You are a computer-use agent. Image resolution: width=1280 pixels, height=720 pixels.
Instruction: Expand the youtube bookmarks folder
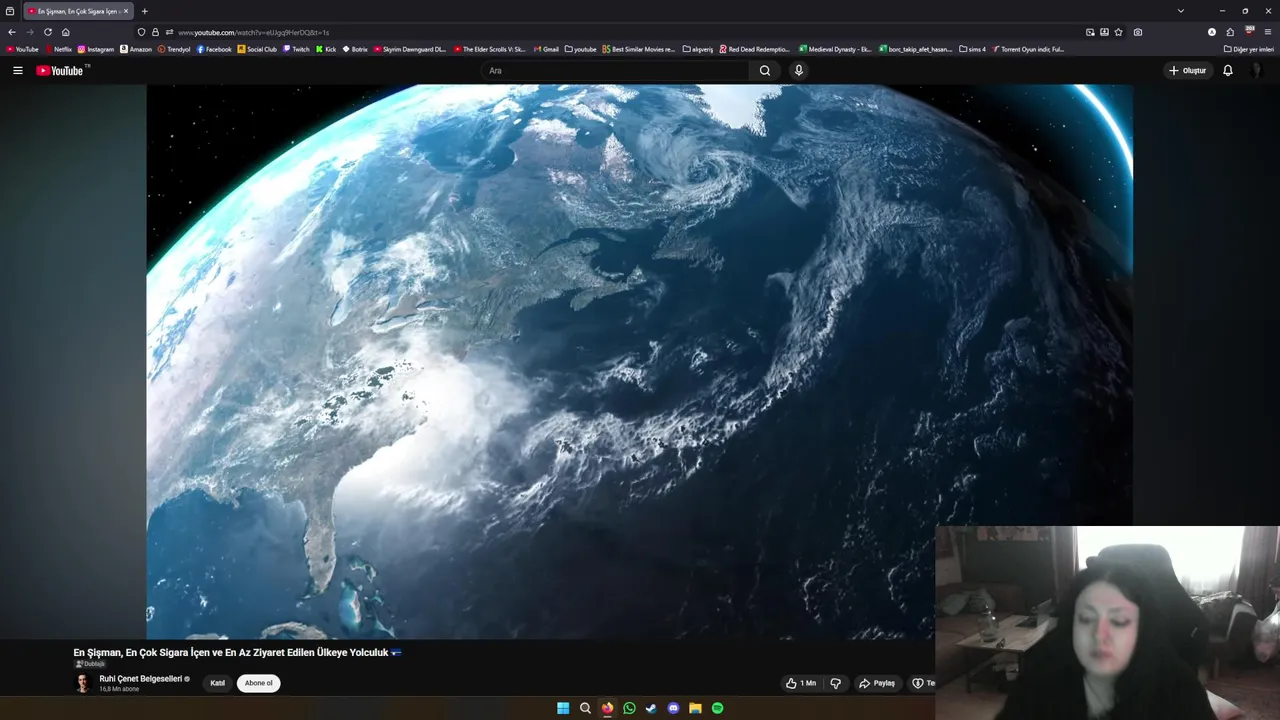click(x=581, y=49)
